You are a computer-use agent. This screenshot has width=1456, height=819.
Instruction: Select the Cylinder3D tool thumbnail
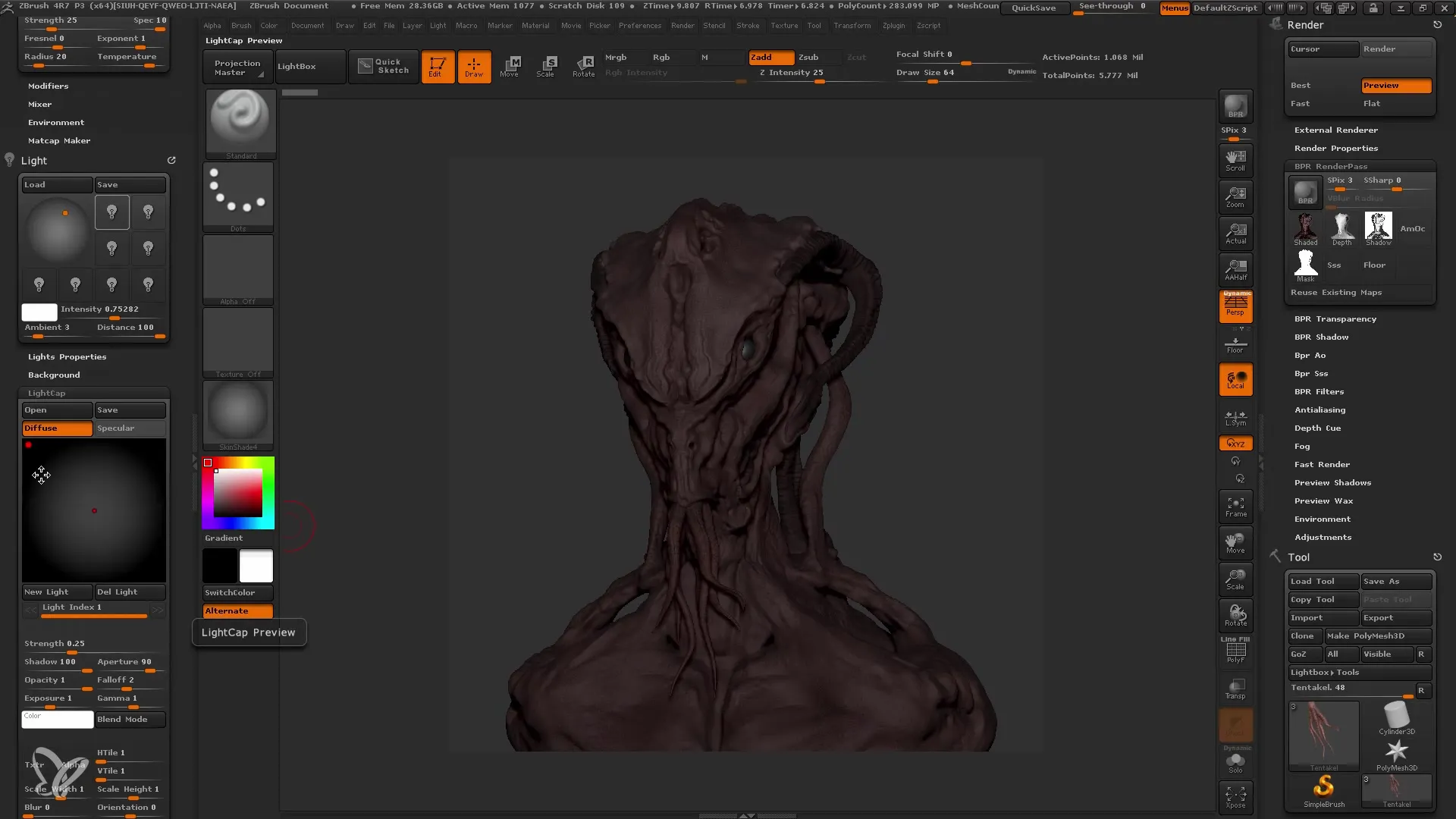[x=1396, y=717]
